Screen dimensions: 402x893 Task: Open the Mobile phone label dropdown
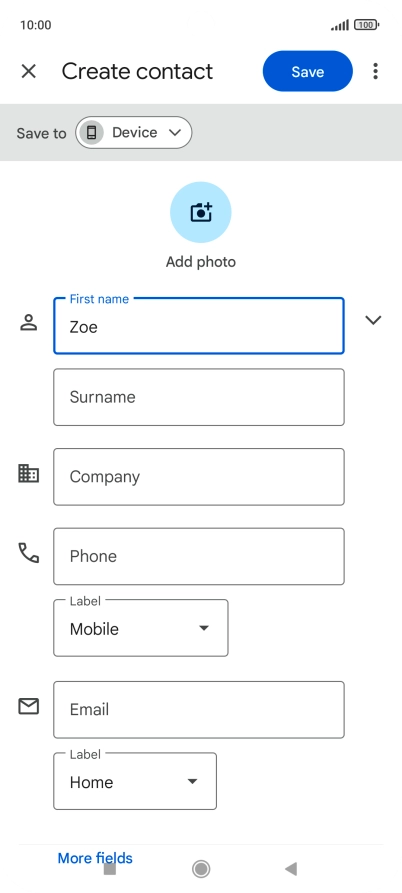point(141,628)
